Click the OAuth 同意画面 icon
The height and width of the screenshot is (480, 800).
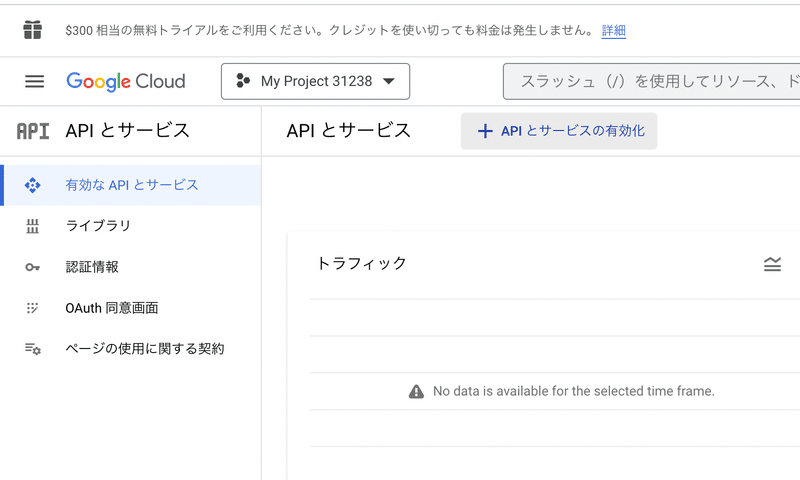(x=32, y=308)
